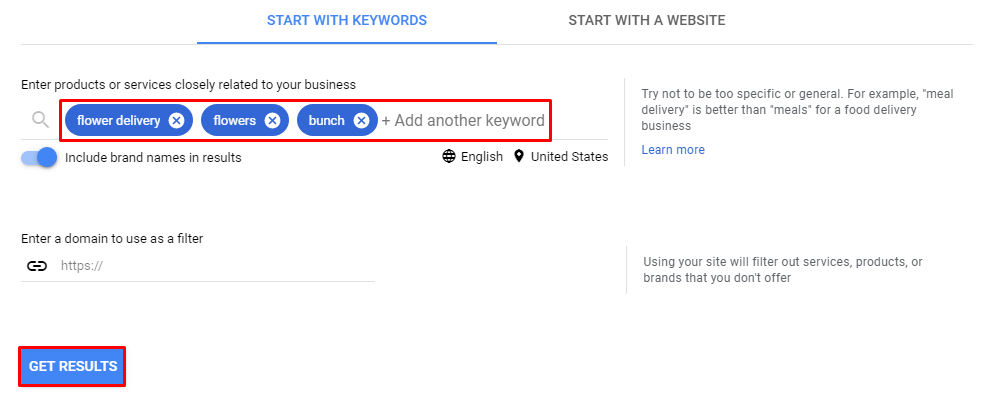Screen dimensions: 988x407
Task: Select the "flowers" keyword chip text
Action: pos(234,120)
